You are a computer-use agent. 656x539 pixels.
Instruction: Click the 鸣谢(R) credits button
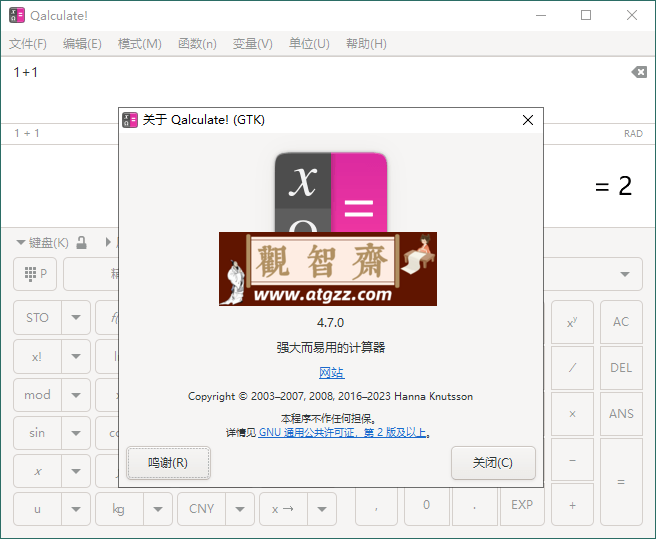(x=168, y=463)
